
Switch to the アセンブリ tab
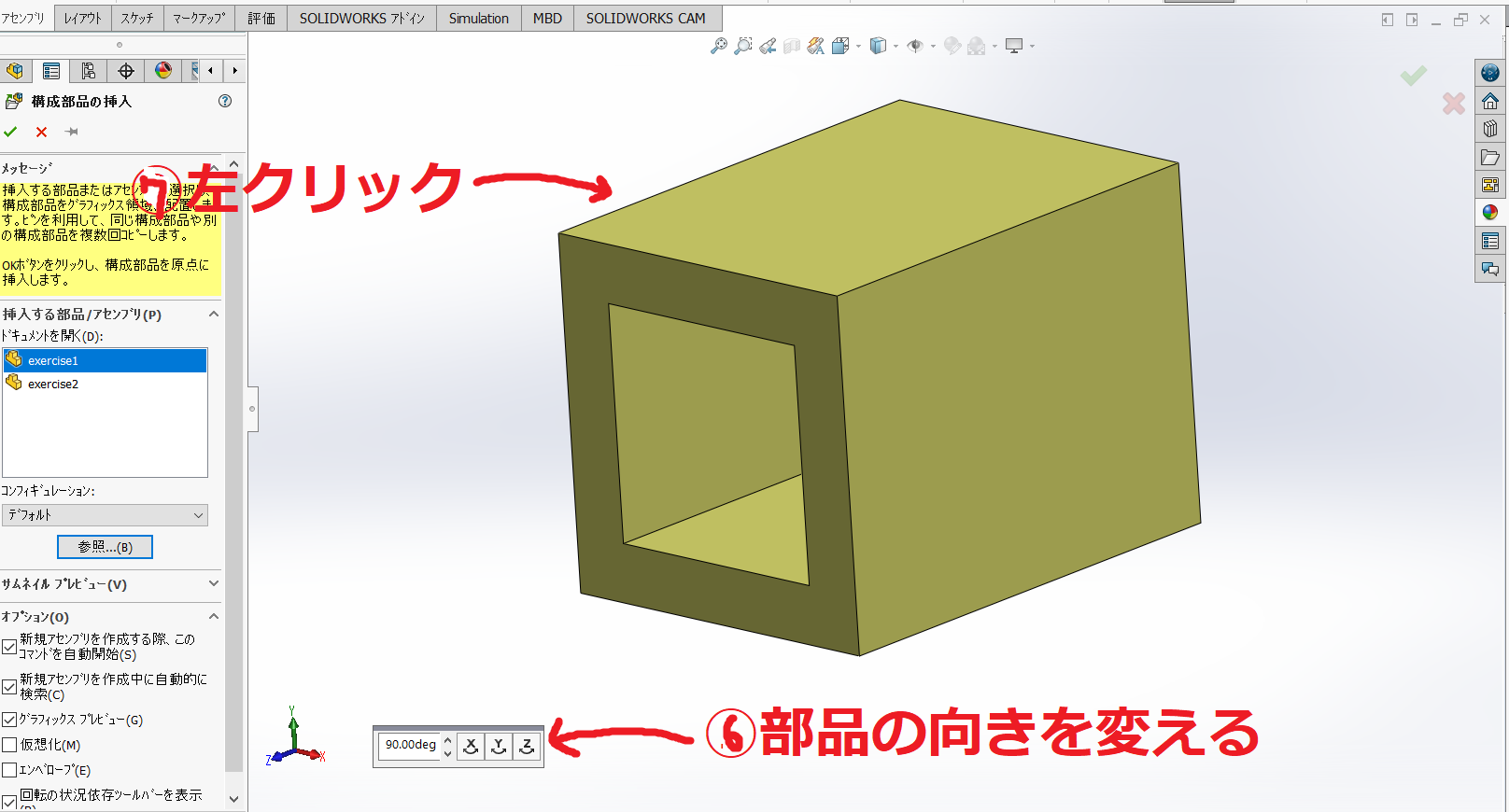click(25, 18)
